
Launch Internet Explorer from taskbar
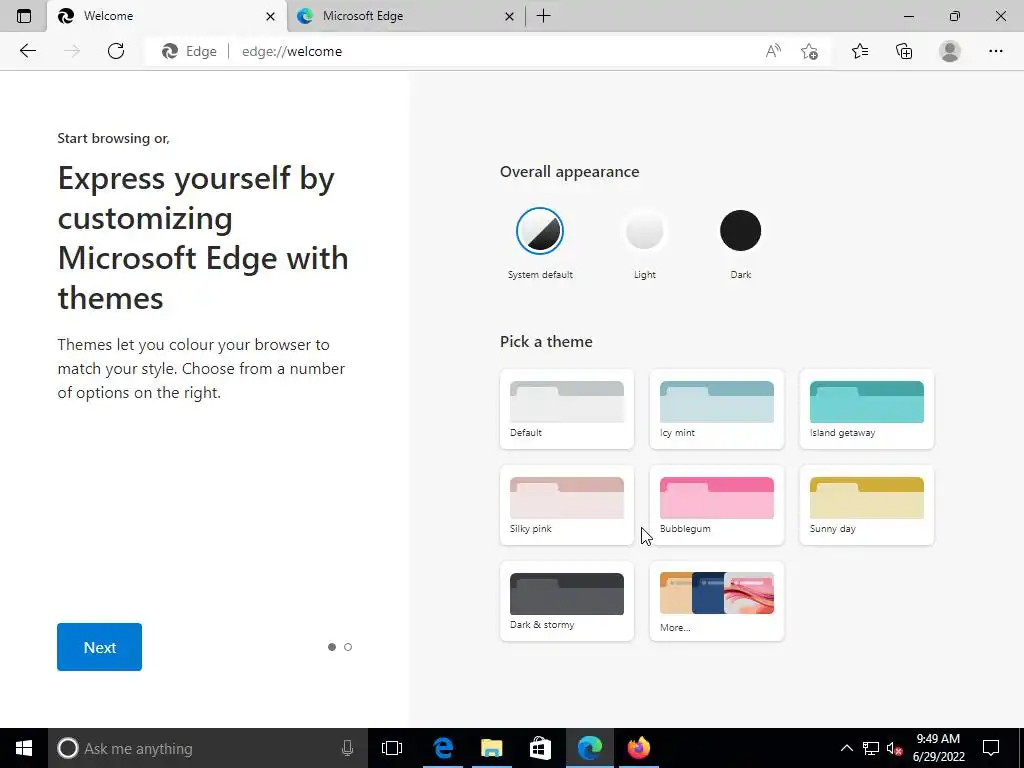(443, 748)
